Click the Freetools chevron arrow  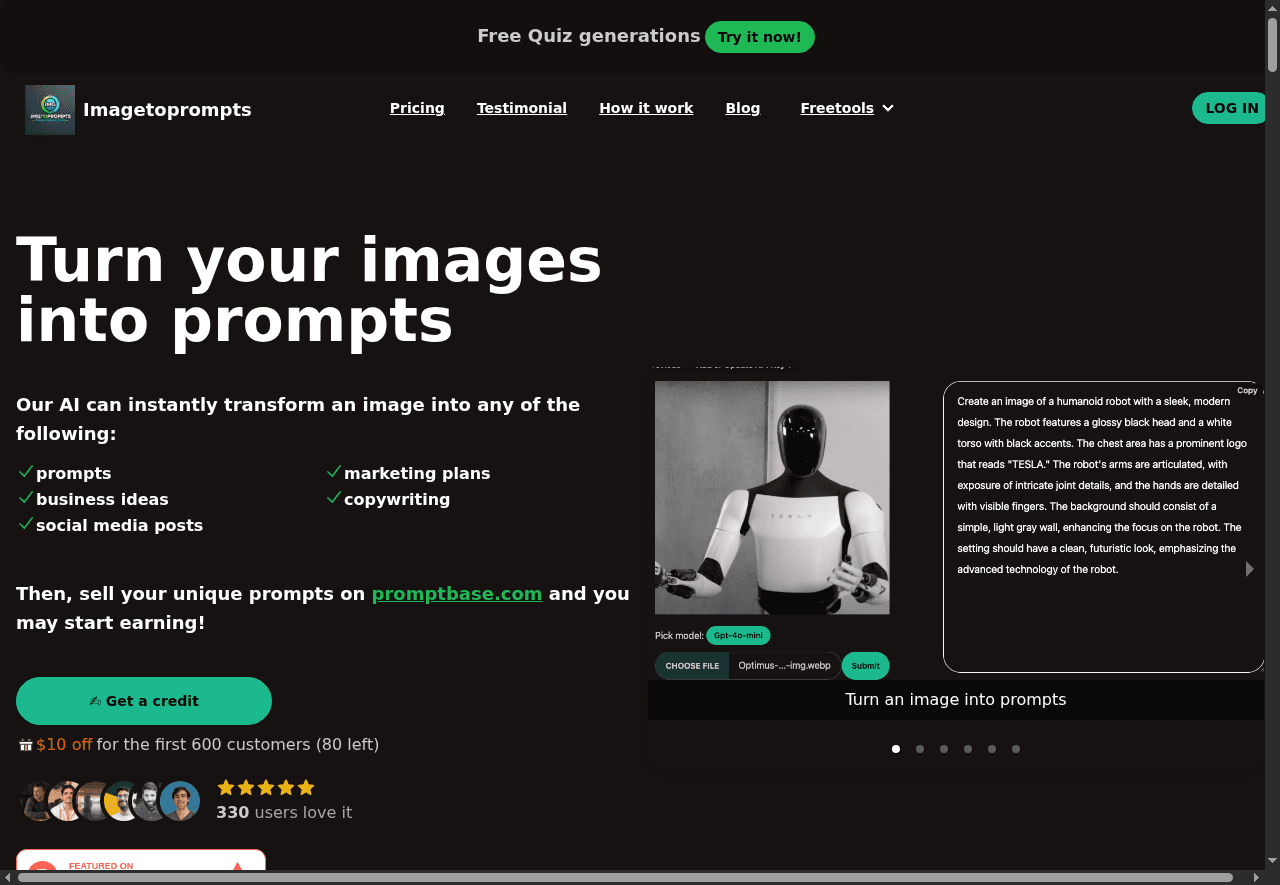coord(888,108)
